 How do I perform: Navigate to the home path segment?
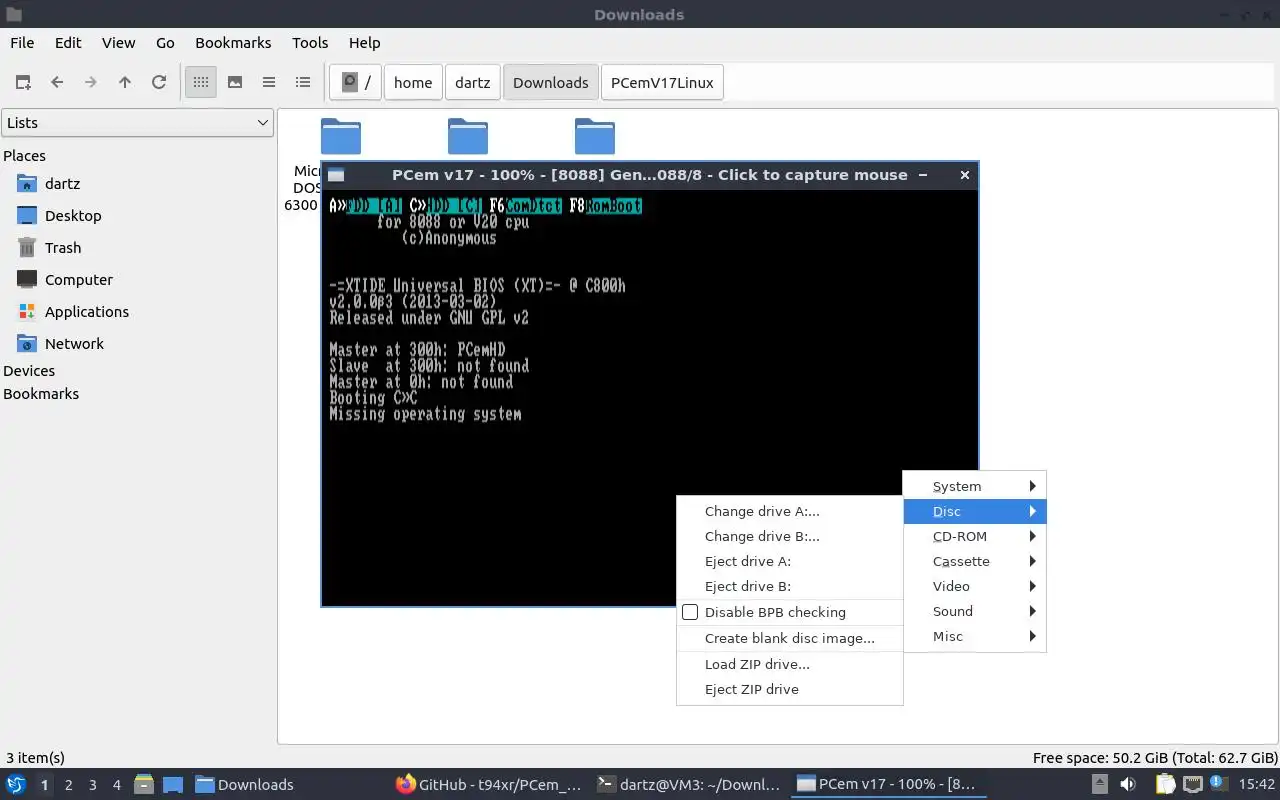point(413,82)
